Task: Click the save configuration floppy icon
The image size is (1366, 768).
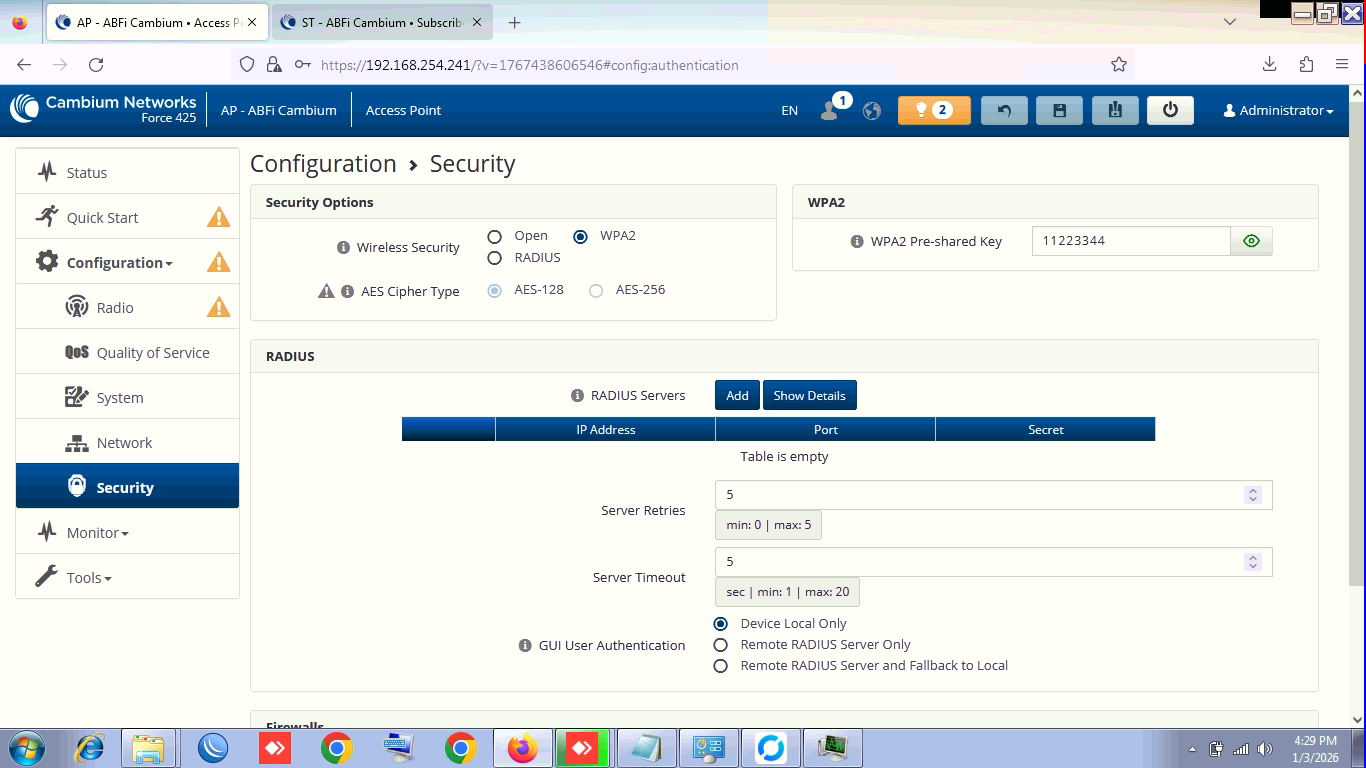Action: (1059, 110)
